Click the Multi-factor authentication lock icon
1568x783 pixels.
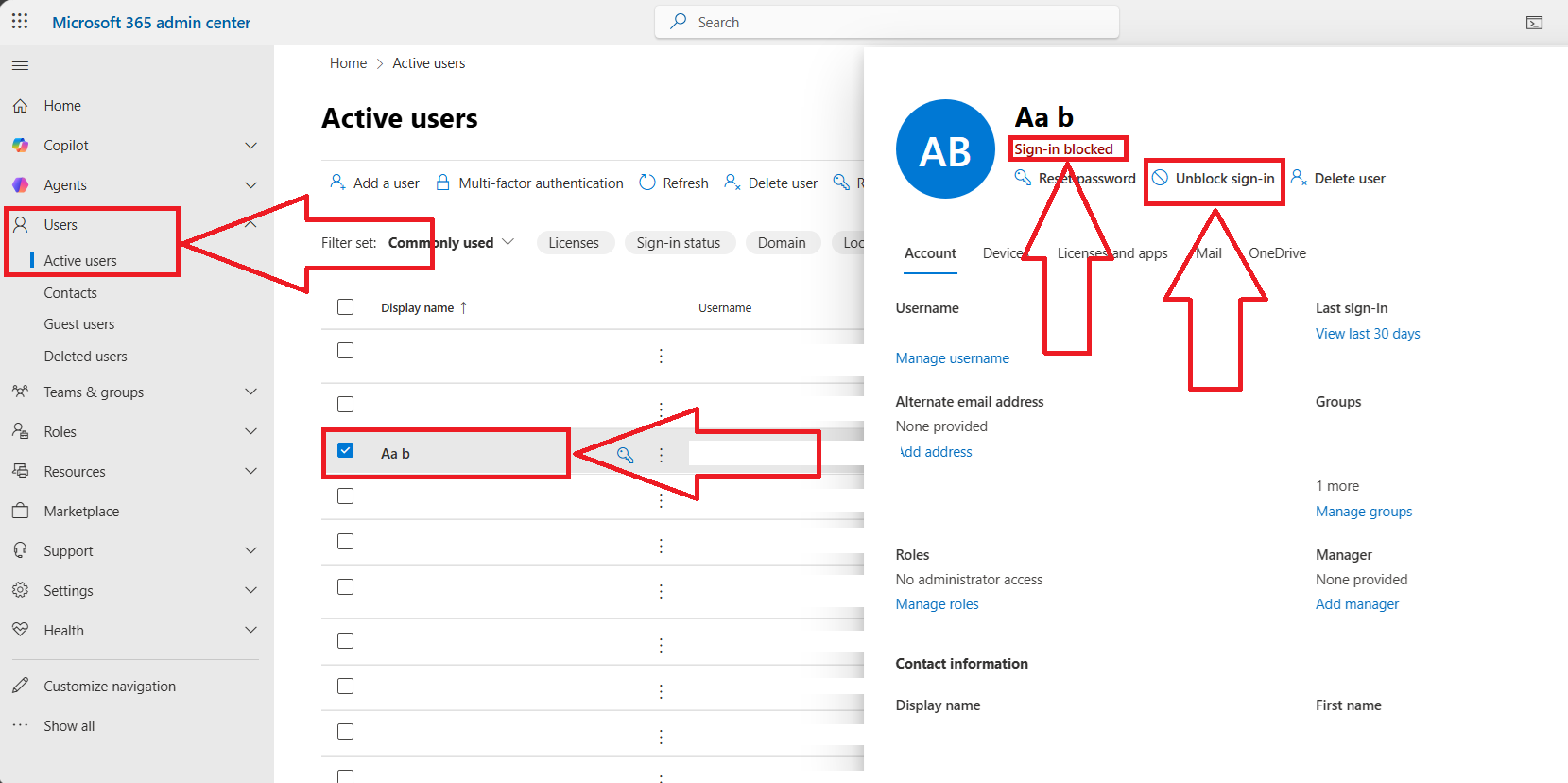click(442, 183)
